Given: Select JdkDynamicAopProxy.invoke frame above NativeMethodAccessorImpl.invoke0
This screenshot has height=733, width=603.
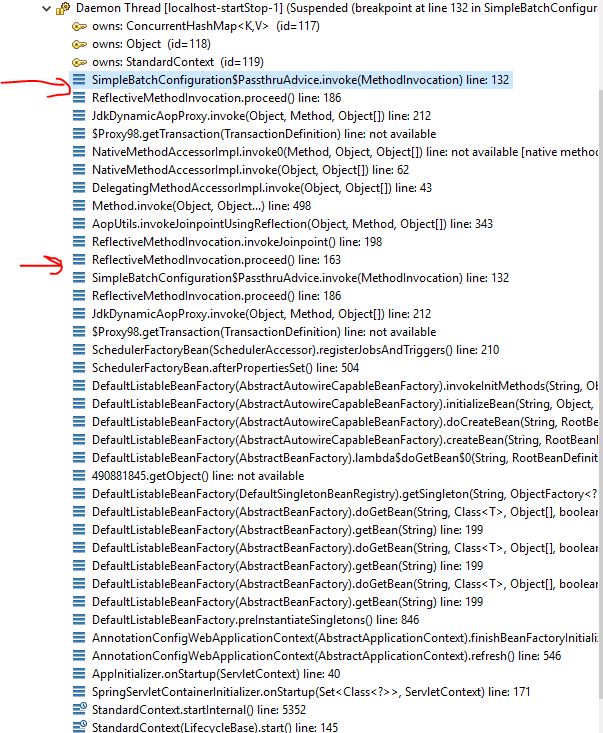Looking at the screenshot, I should point(261,116).
